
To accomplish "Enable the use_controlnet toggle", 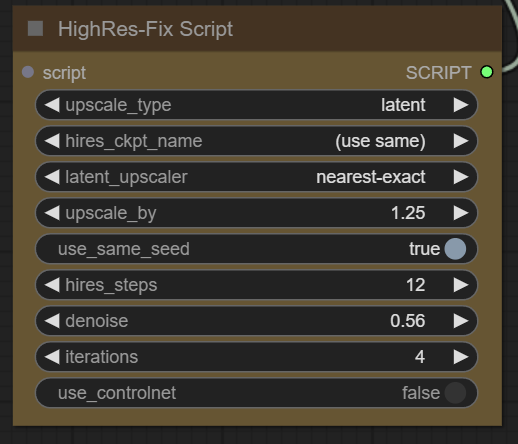I will point(455,393).
